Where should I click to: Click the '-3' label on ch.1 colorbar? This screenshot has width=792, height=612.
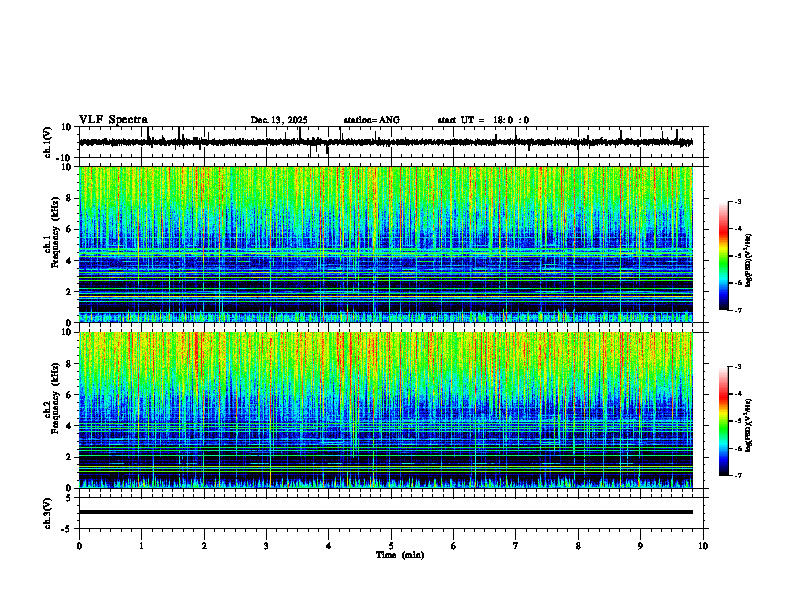pyautogui.click(x=737, y=201)
